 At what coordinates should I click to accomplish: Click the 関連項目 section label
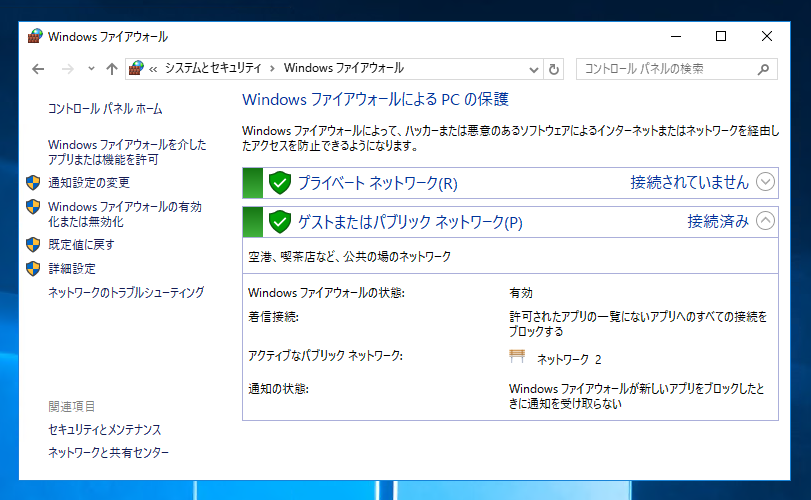click(72, 406)
